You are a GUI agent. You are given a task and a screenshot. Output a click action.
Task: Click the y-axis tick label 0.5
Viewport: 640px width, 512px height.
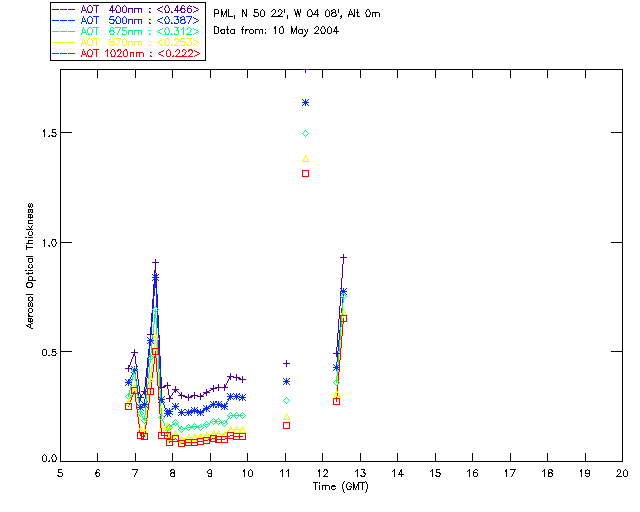49,352
